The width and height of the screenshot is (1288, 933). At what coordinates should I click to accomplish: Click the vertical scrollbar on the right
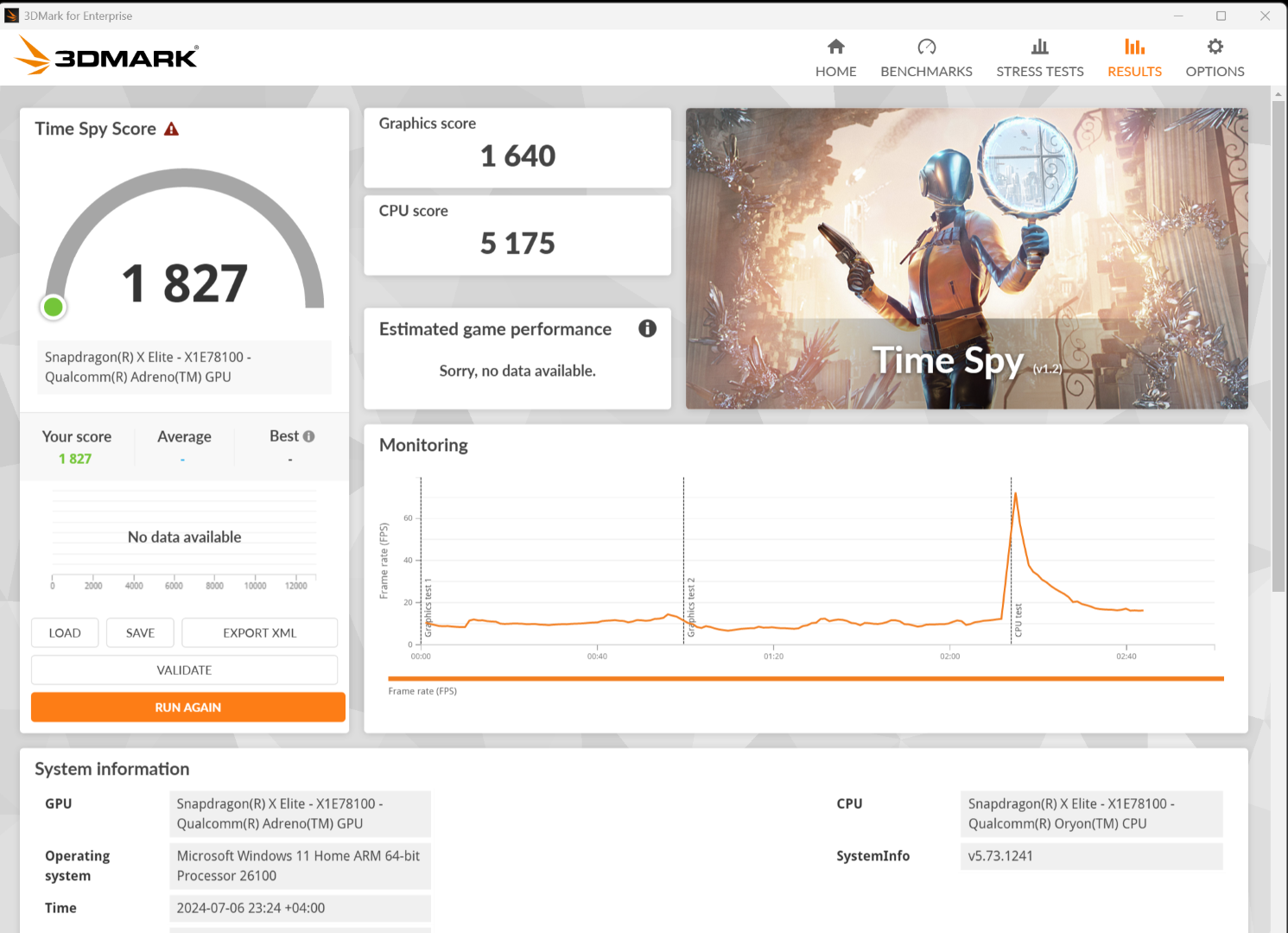(x=1278, y=346)
